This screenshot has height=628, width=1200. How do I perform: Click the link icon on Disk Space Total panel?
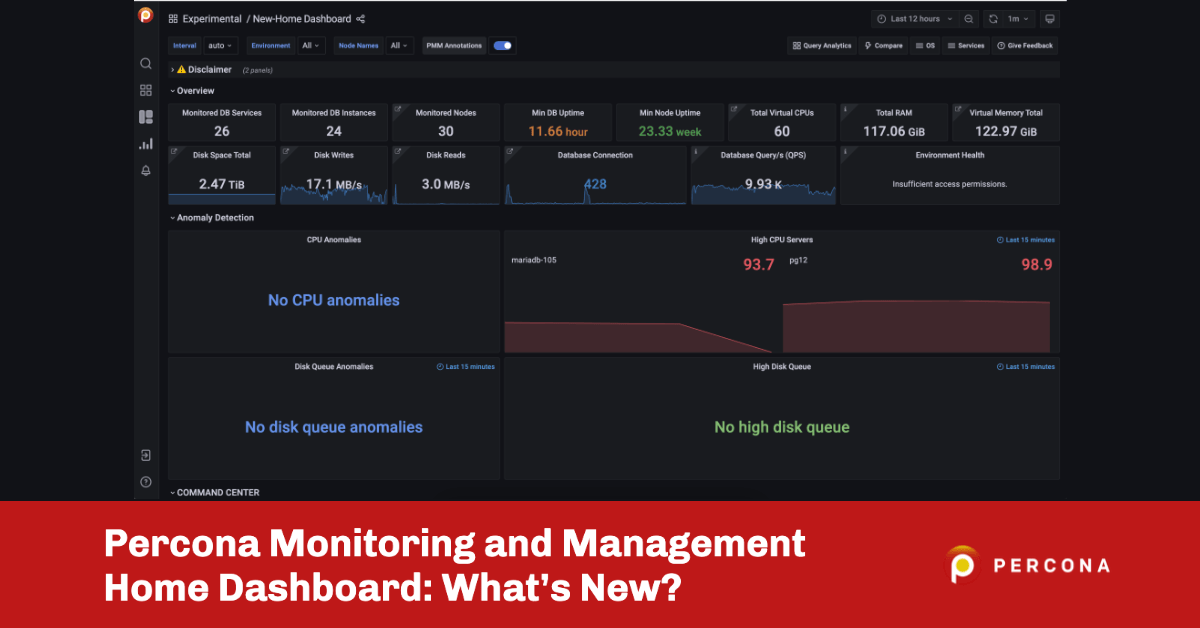(174, 151)
